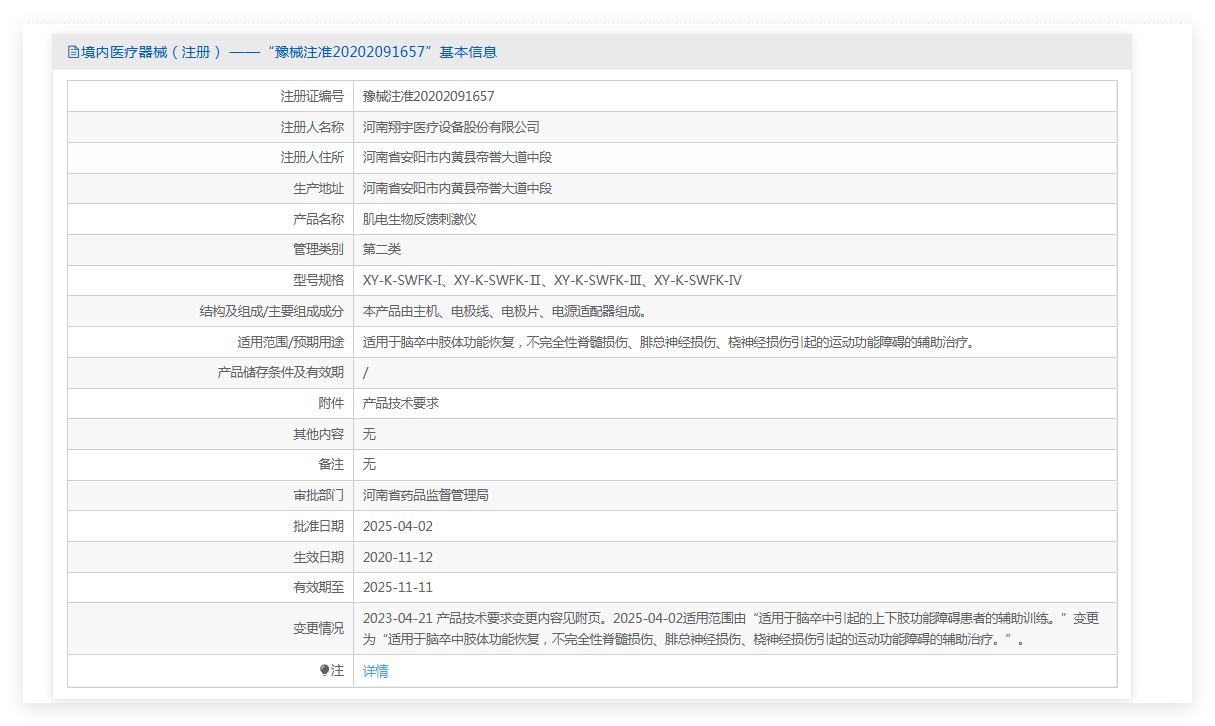Click effective date 2020-11-12
Viewport: 1215px width, 726px height.
398,557
